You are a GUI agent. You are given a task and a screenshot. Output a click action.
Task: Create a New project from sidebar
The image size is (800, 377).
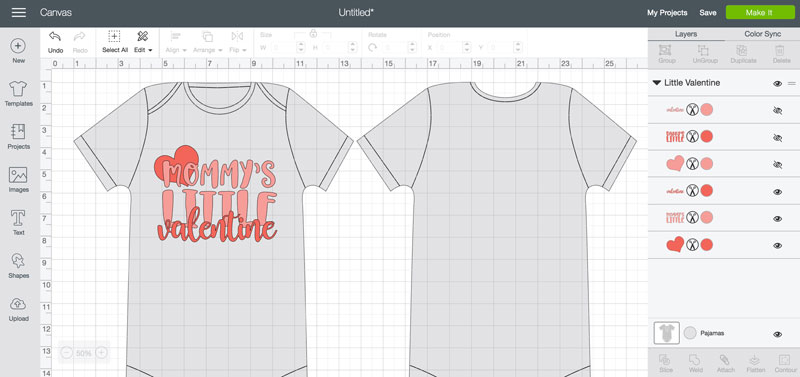tap(18, 51)
